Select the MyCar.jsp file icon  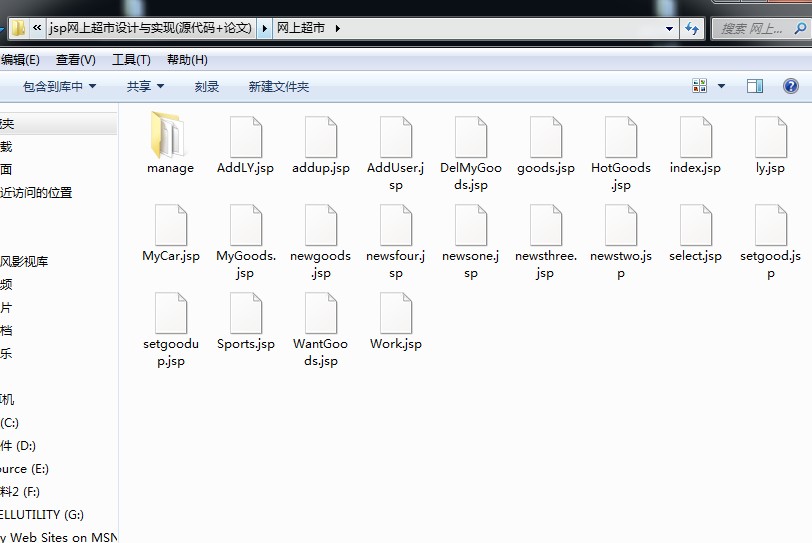point(171,225)
